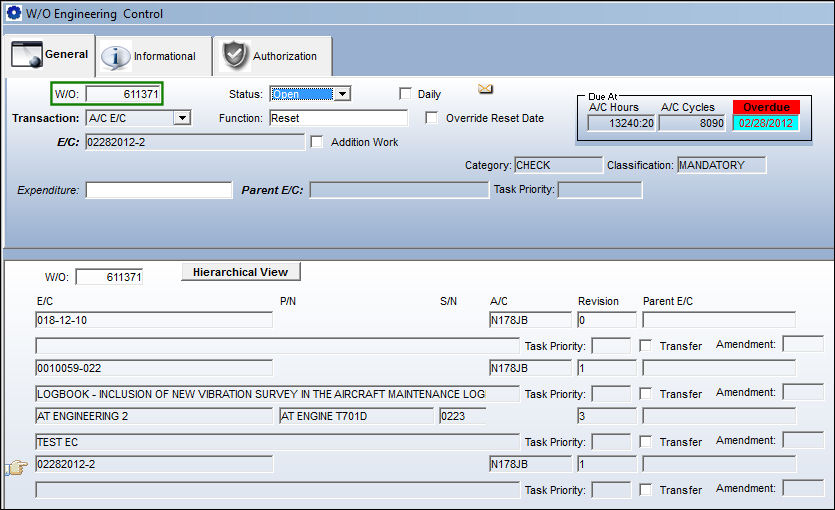Select E/C row 018-12-10
This screenshot has width=835, height=510.
(x=154, y=320)
